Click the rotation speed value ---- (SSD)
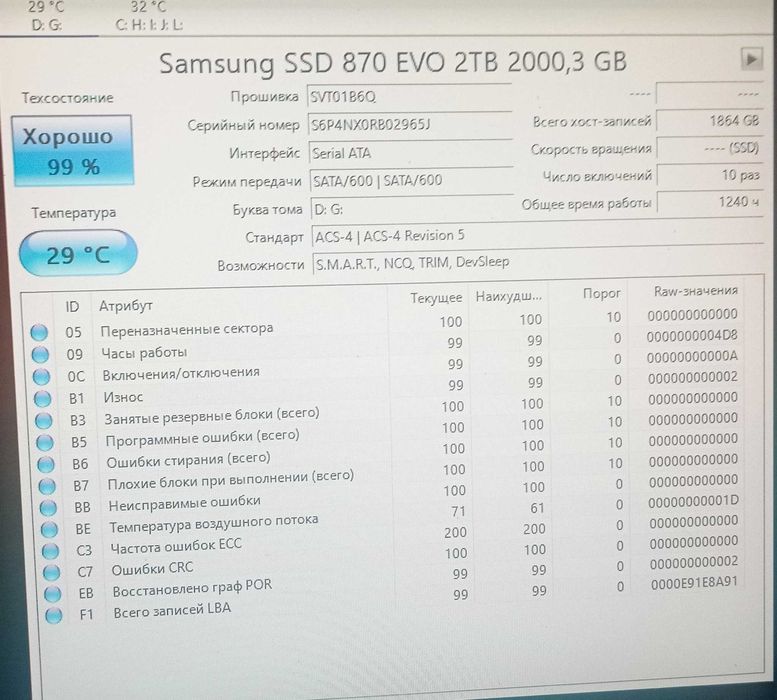The width and height of the screenshot is (777, 700). click(710, 148)
